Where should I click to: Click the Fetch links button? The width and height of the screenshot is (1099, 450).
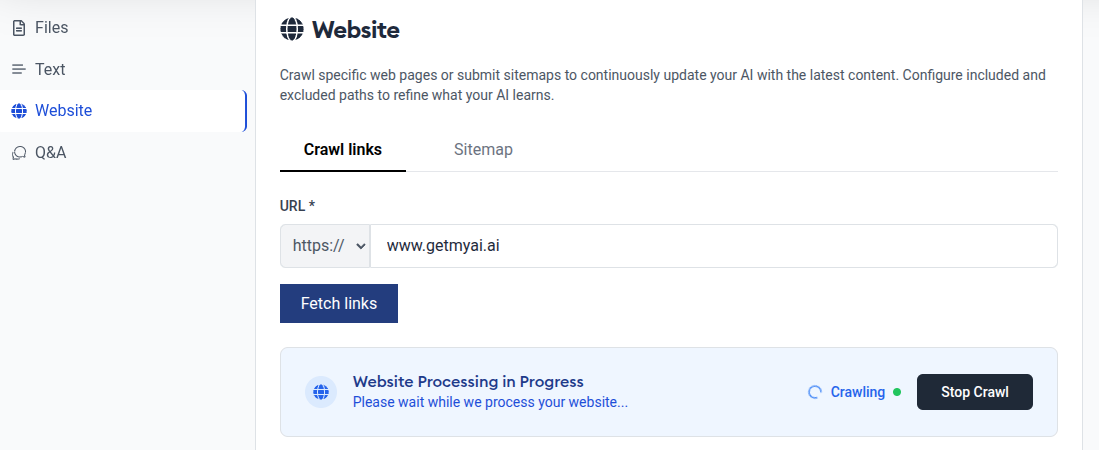pos(339,304)
